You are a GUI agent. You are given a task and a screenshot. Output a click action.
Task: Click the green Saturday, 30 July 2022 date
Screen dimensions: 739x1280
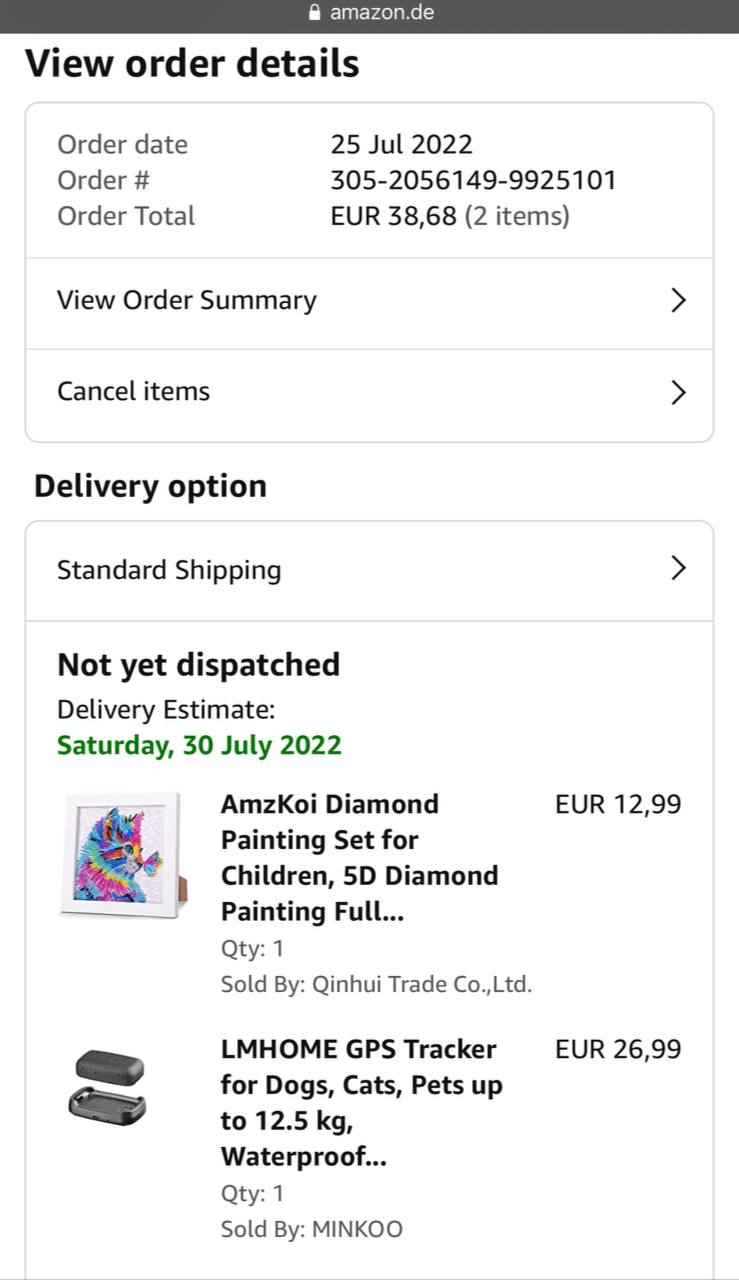coord(199,745)
